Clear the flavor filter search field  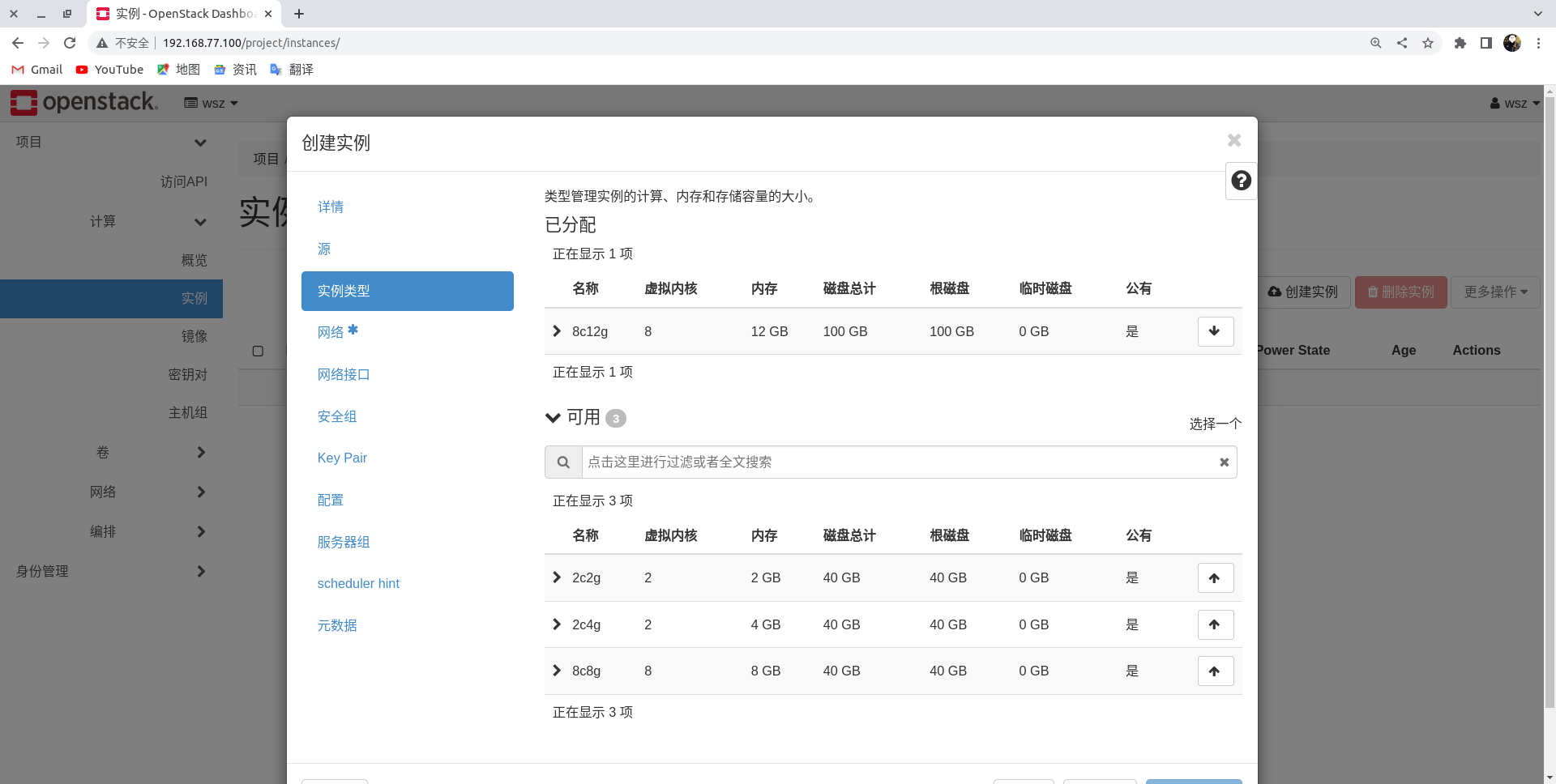pos(1224,462)
